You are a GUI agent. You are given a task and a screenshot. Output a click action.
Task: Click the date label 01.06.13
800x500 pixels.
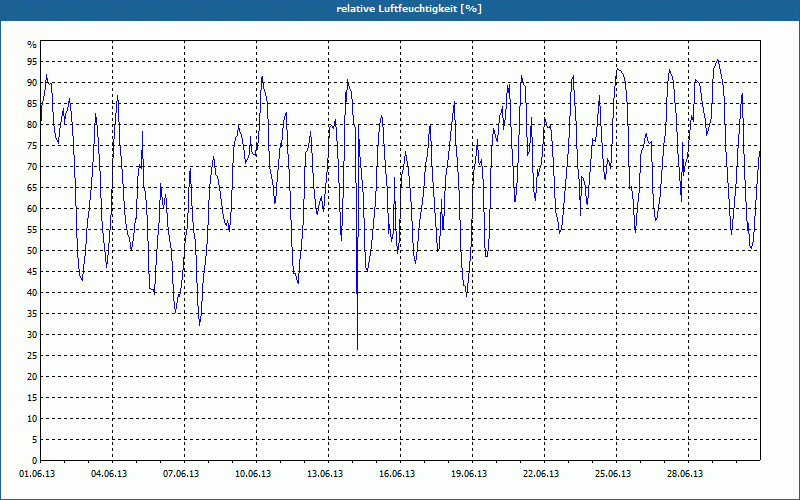(x=37, y=474)
